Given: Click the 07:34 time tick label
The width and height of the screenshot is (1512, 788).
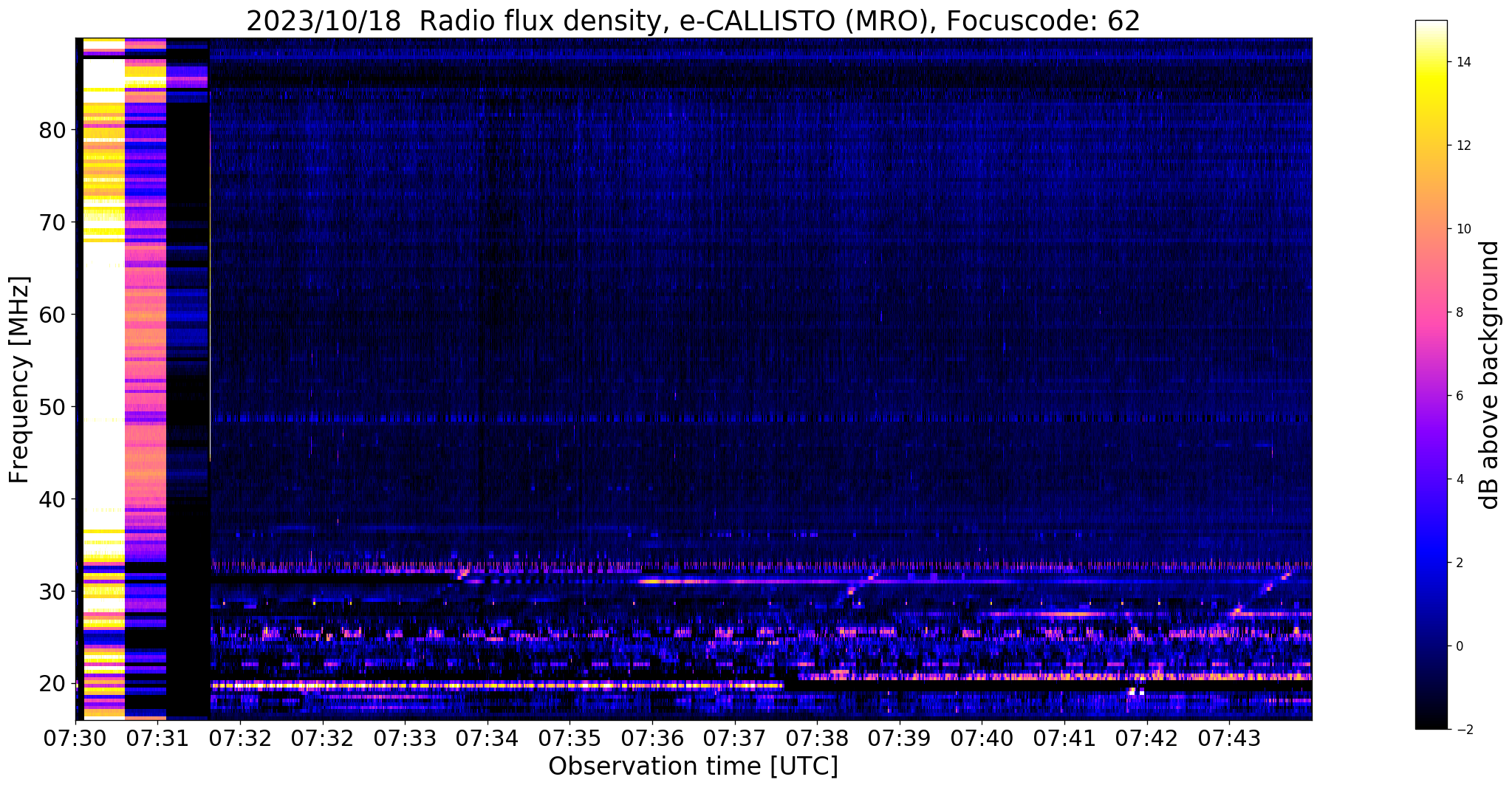Looking at the screenshot, I should (x=488, y=738).
